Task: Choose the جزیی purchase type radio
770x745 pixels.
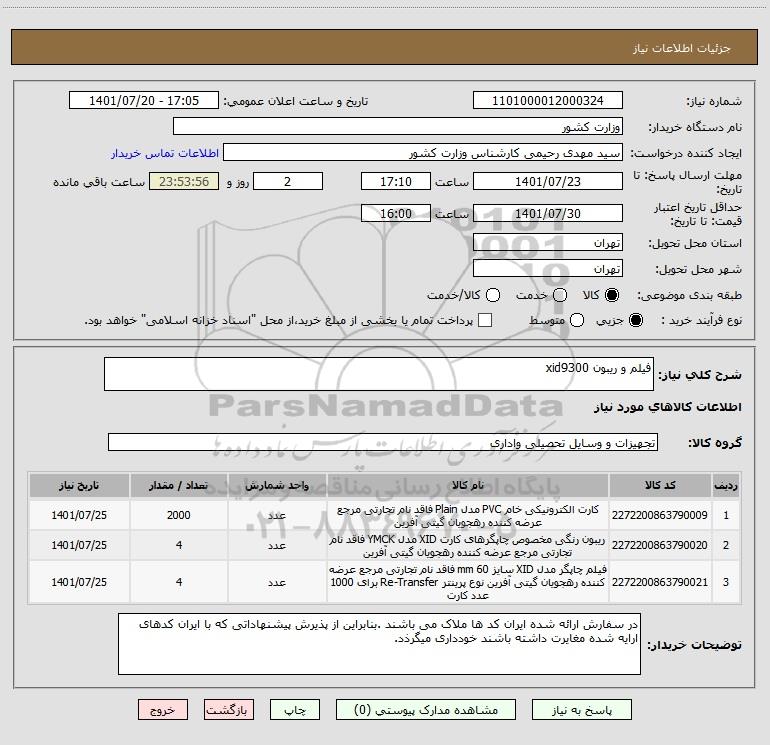Action: [x=635, y=320]
